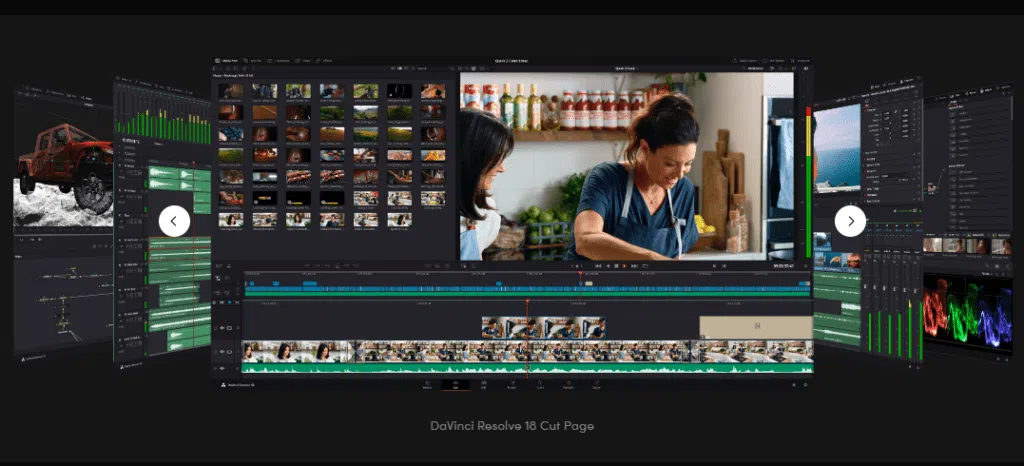The image size is (1024, 466).
Task: Switch to the Media page tab
Action: (x=427, y=386)
